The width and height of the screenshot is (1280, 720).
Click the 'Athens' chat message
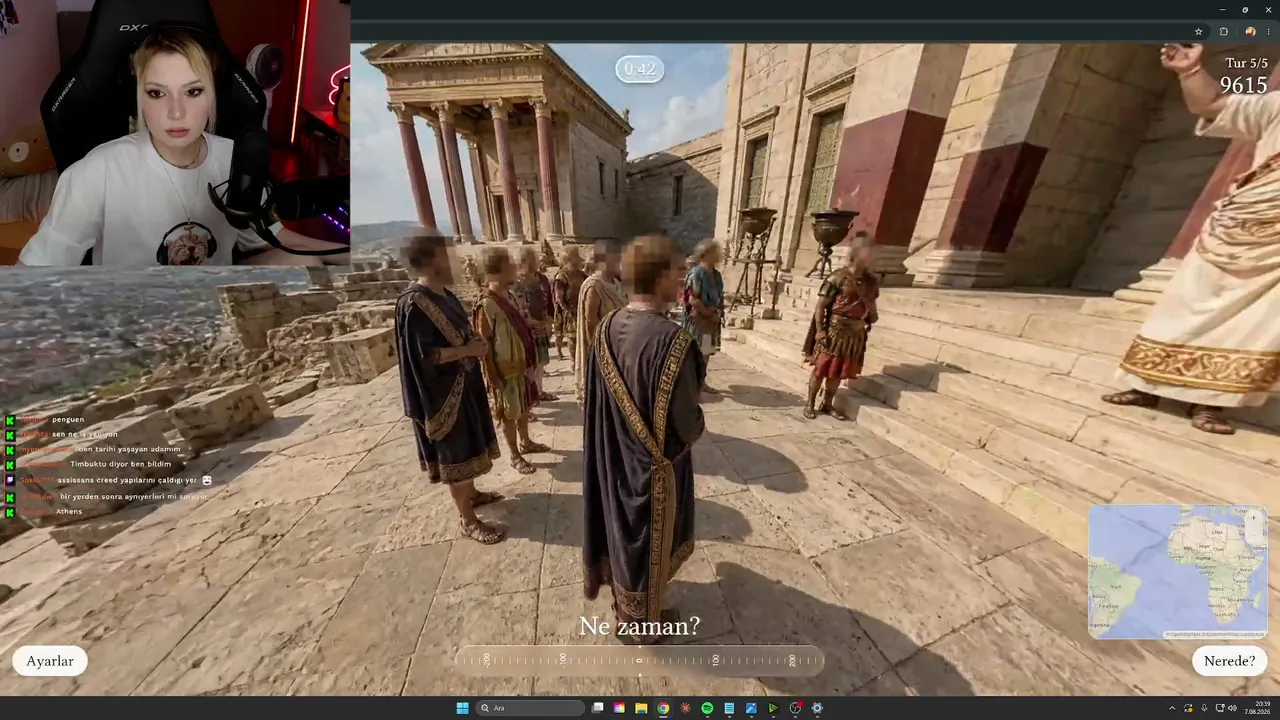(69, 512)
